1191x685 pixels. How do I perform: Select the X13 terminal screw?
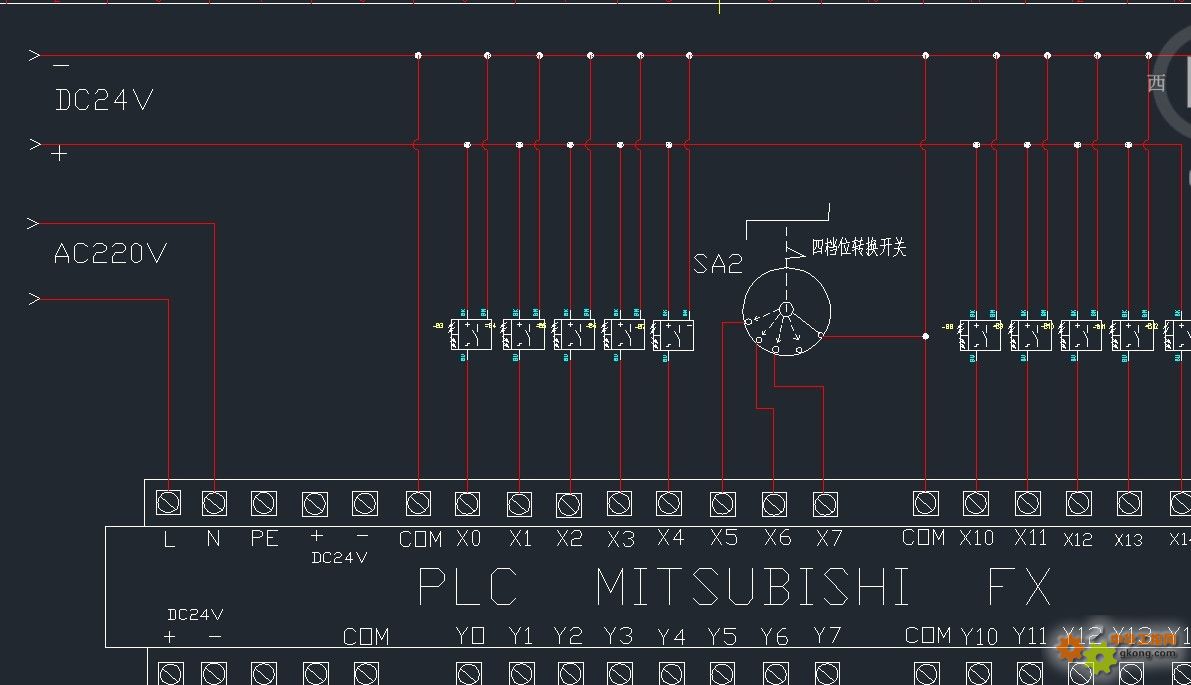[1129, 503]
